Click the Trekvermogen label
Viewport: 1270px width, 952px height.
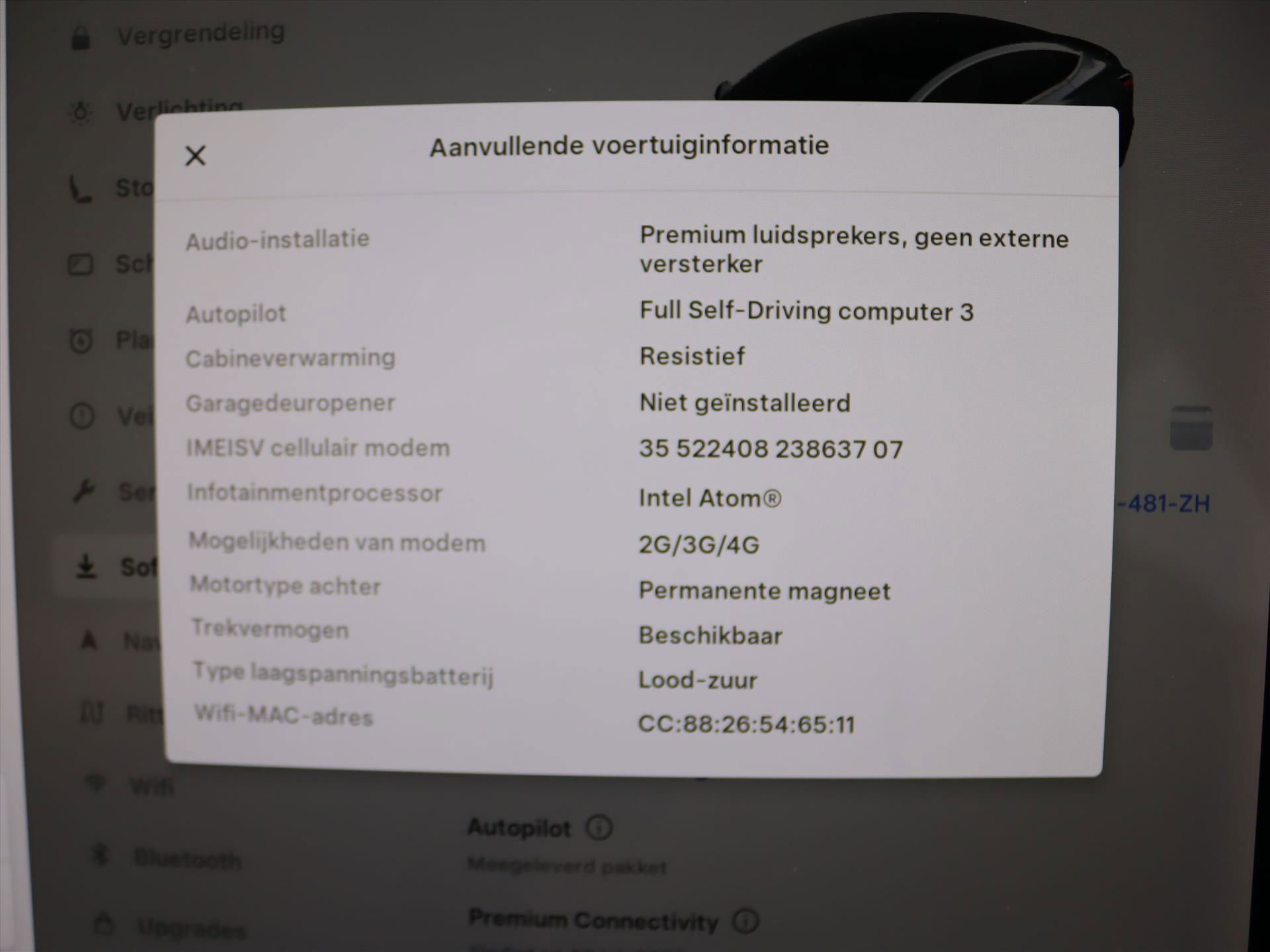click(x=270, y=629)
